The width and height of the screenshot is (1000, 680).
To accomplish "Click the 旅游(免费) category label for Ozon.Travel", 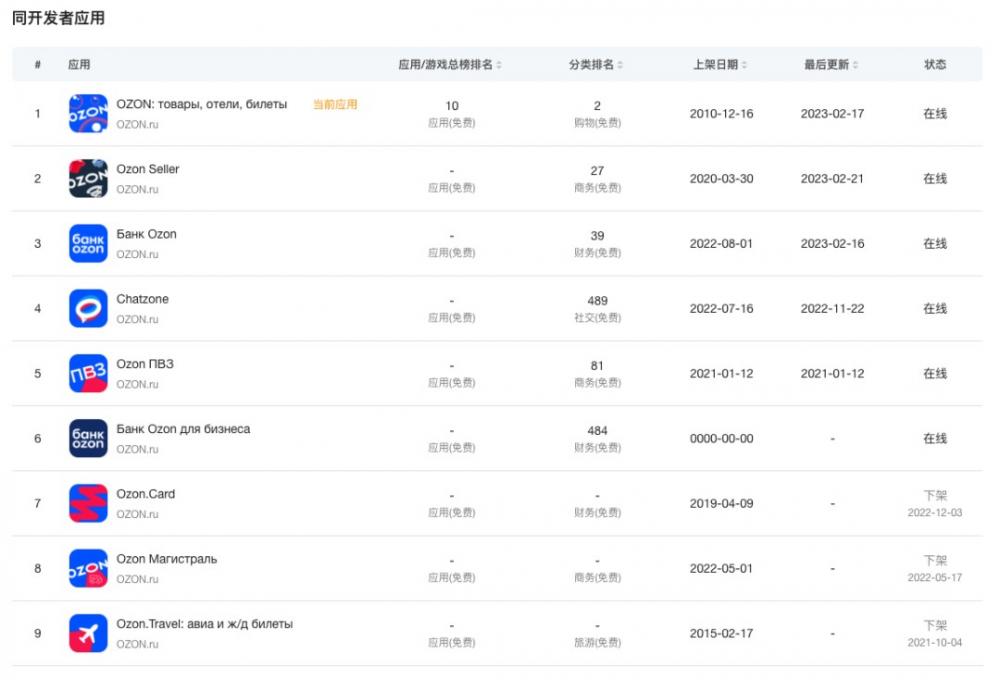I will [597, 643].
